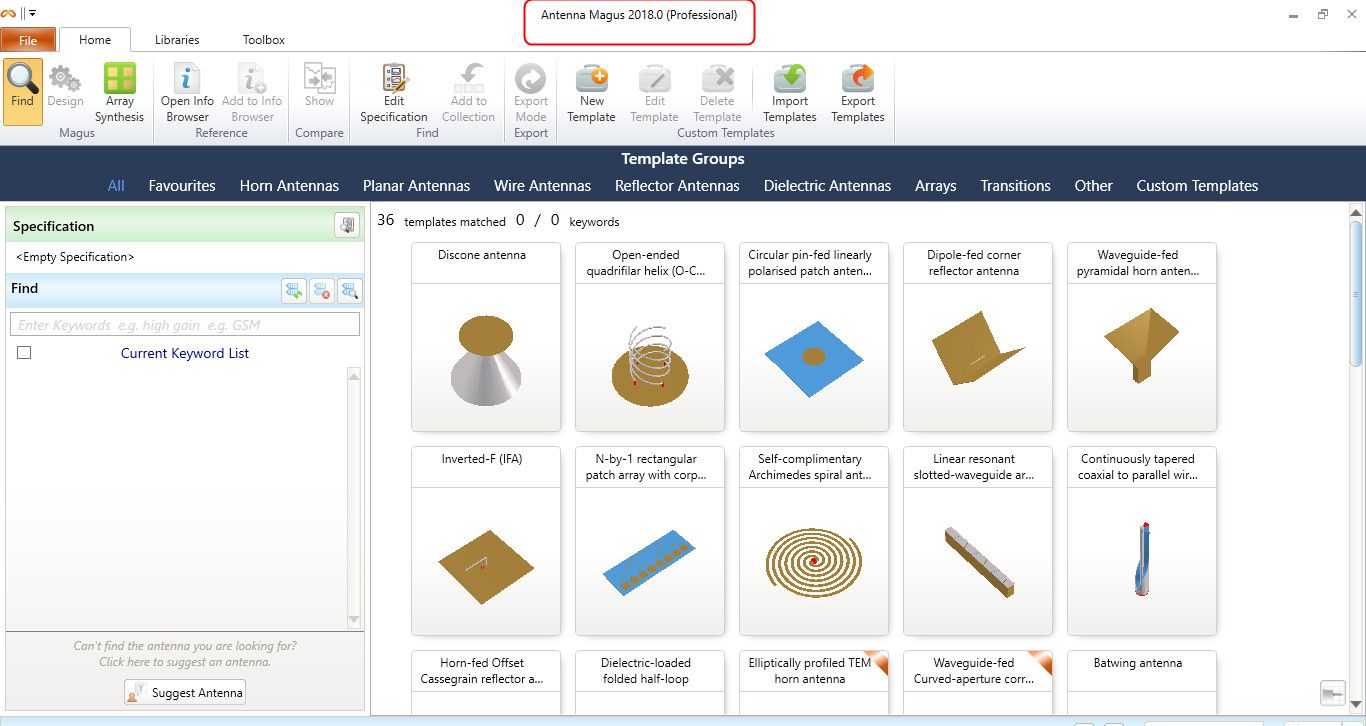This screenshot has height=726, width=1366.
Task: Create a New Template
Action: pos(592,91)
